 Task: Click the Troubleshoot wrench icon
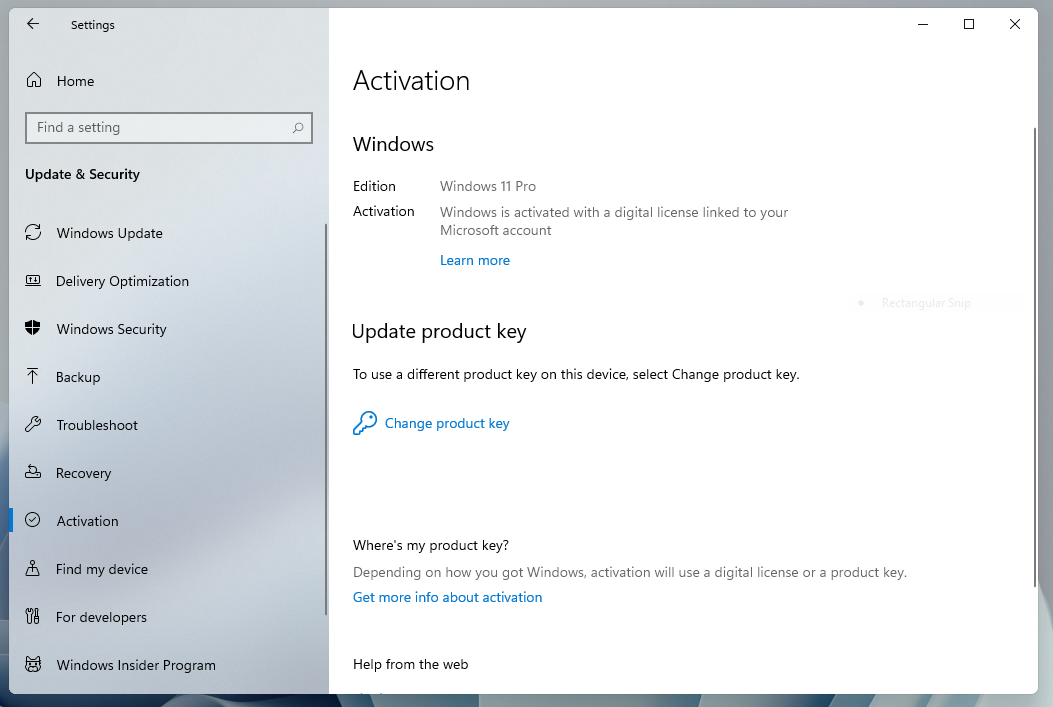[x=33, y=424]
